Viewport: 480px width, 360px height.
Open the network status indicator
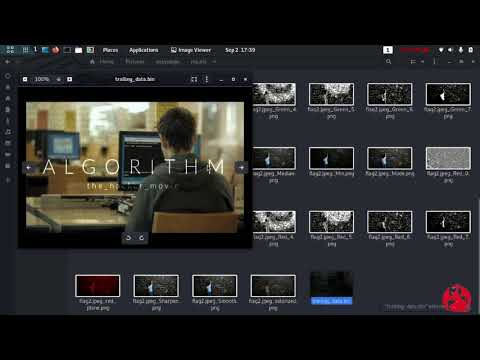[x=441, y=50]
